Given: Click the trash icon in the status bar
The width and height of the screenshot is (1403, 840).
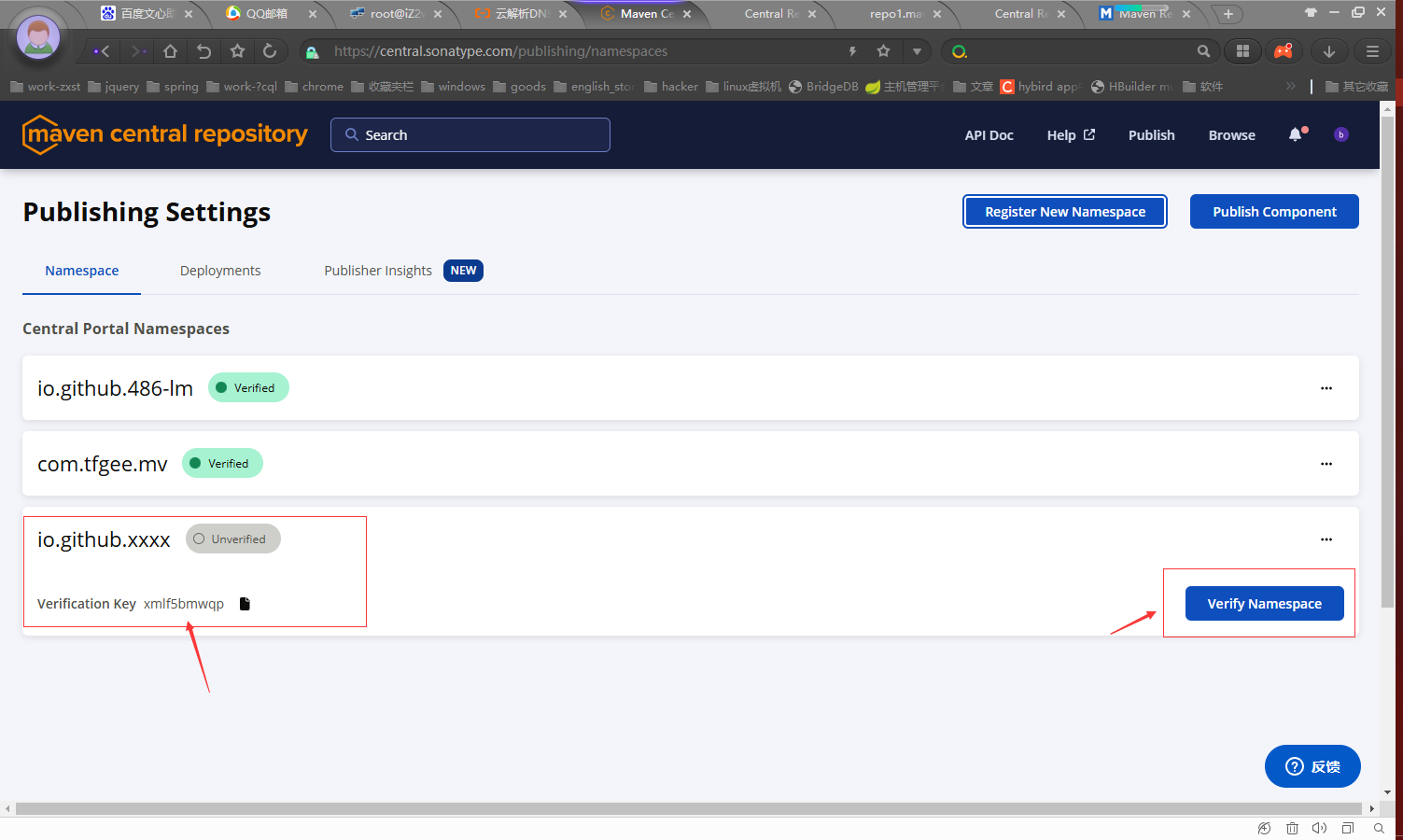Looking at the screenshot, I should [1292, 828].
